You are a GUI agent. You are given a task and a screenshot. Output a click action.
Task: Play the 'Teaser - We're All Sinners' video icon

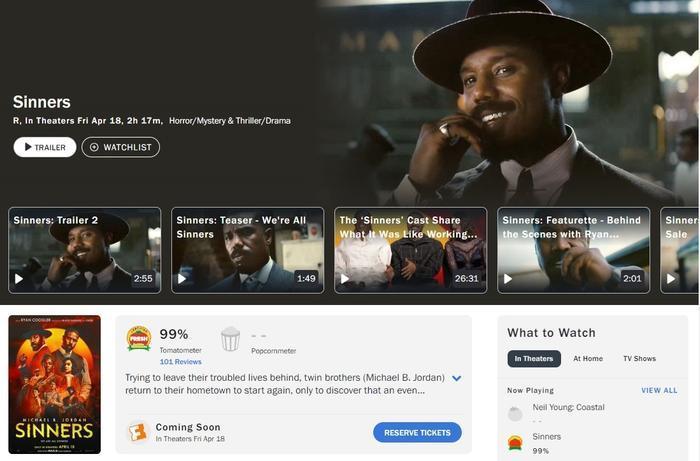click(x=182, y=279)
